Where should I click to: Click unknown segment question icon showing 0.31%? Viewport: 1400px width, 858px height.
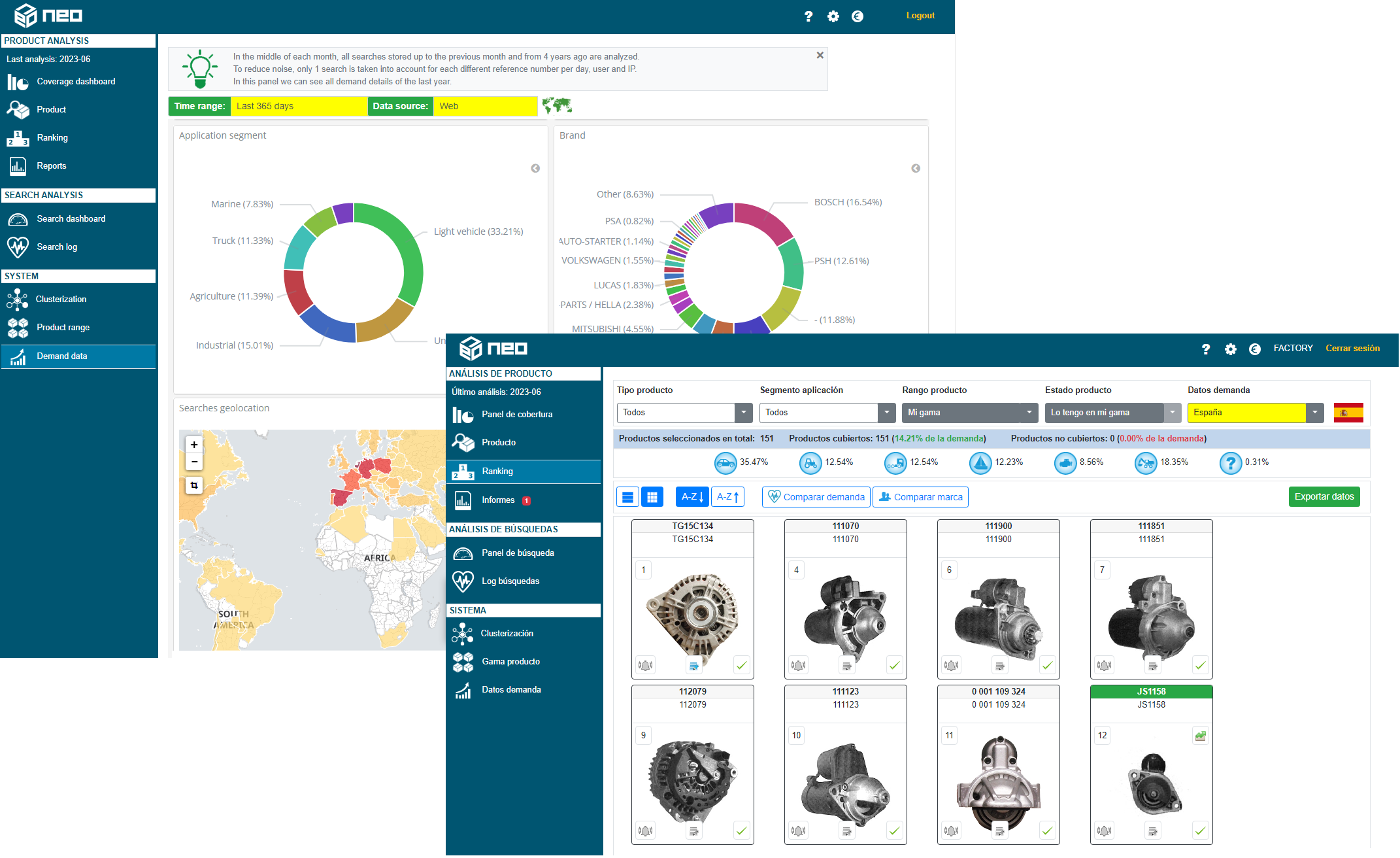[x=1231, y=464]
